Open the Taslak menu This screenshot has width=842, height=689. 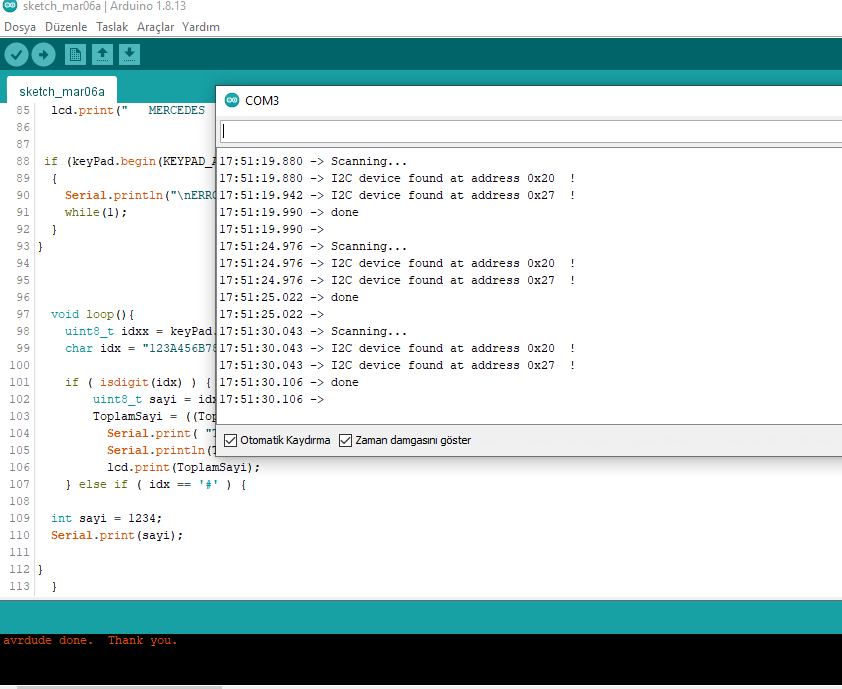click(112, 27)
